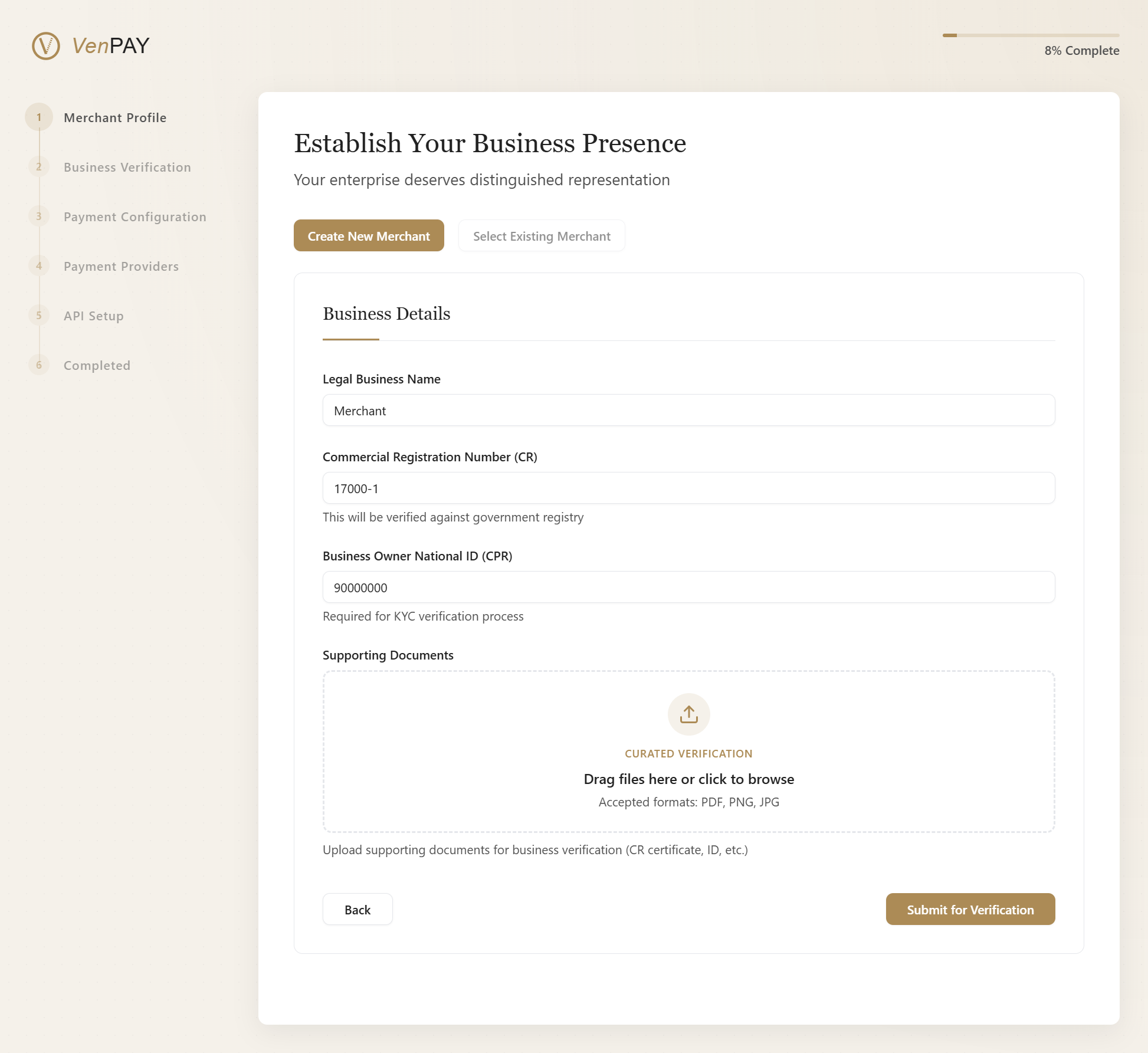Click the VenPAY circular logo icon
This screenshot has width=1148, height=1053.
(x=46, y=46)
